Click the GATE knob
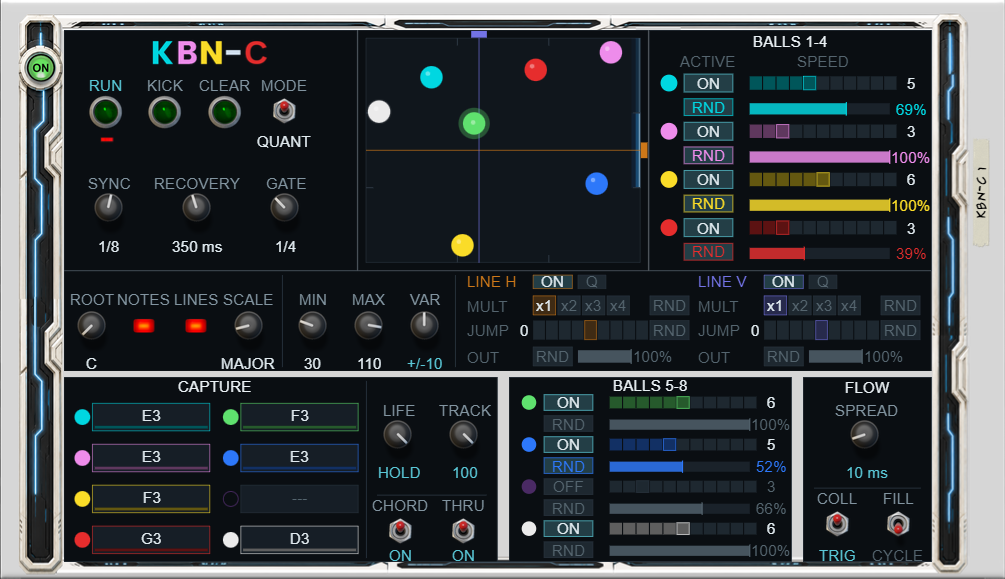The height and width of the screenshot is (579, 1005). 285,208
